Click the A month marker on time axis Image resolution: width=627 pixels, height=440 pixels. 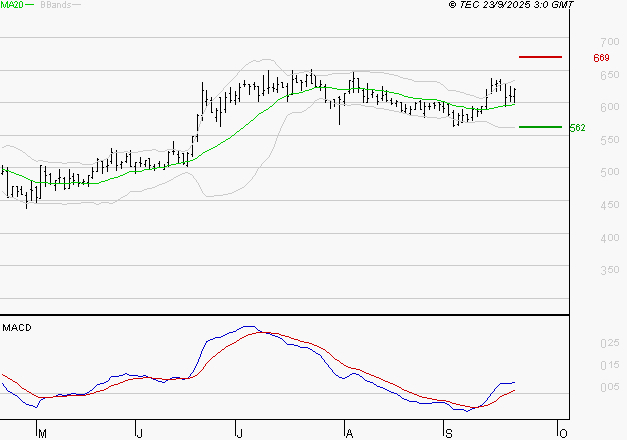click(349, 433)
